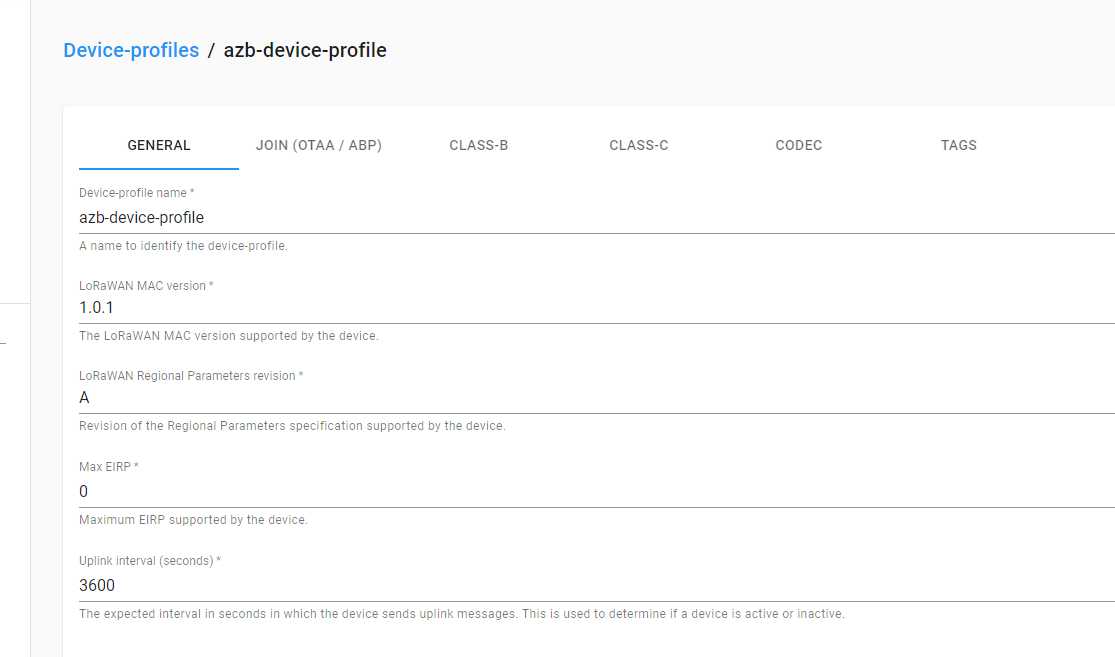
Task: Click 'Maximum EIRP supported by the device.' text
Action: tap(193, 520)
